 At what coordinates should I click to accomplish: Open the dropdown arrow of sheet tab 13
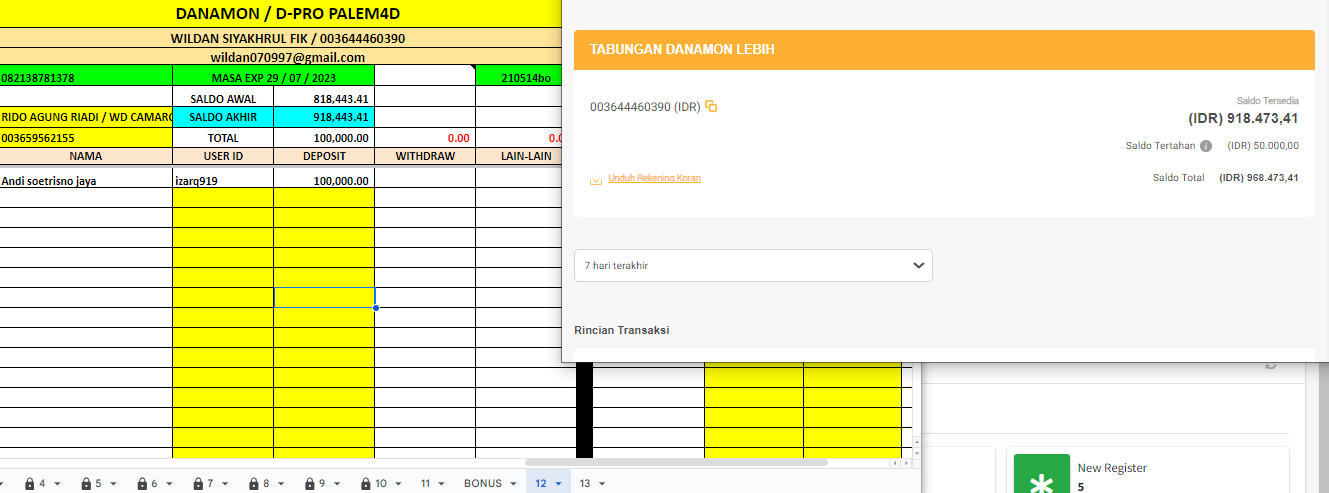(x=603, y=484)
